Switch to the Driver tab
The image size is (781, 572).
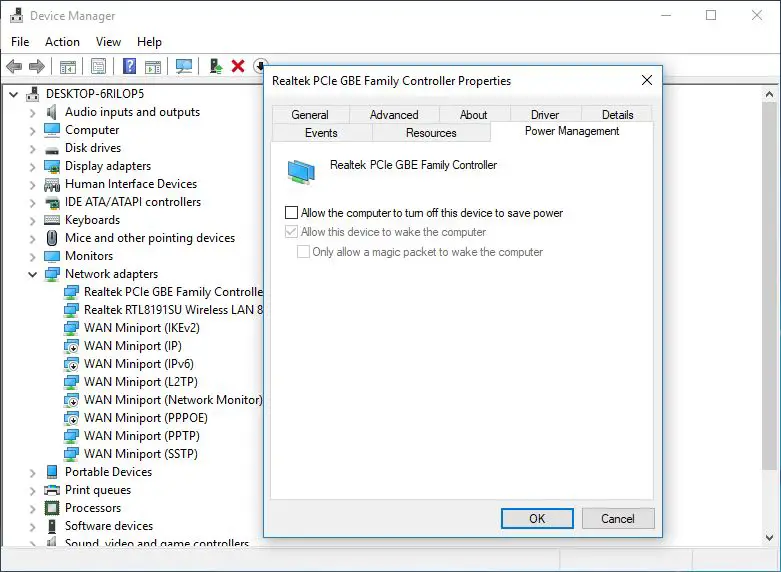(545, 115)
